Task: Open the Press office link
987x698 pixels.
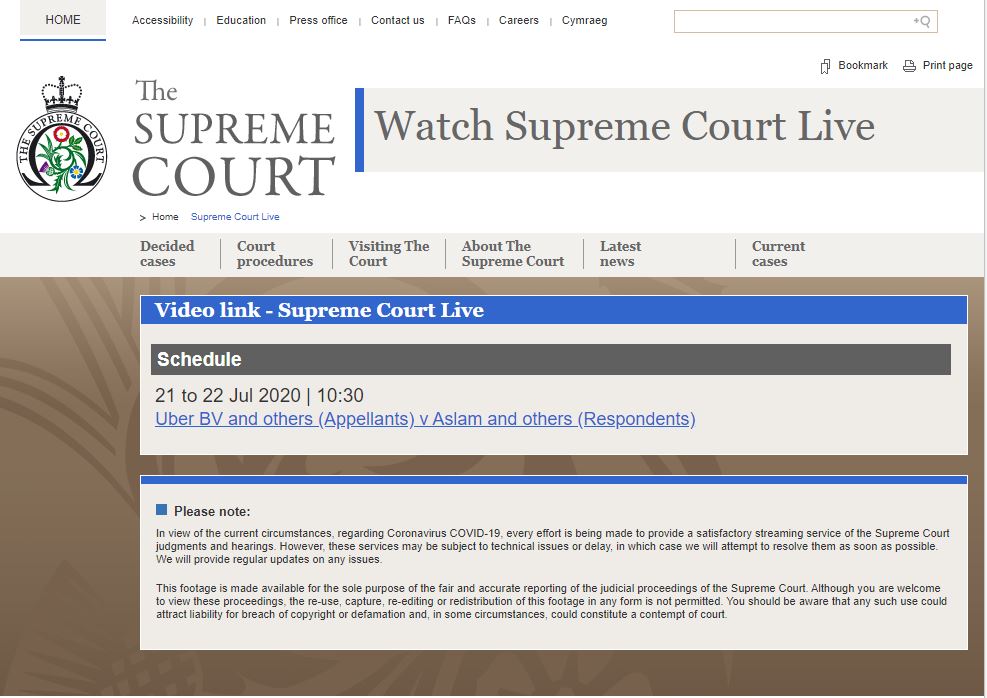Action: [318, 20]
